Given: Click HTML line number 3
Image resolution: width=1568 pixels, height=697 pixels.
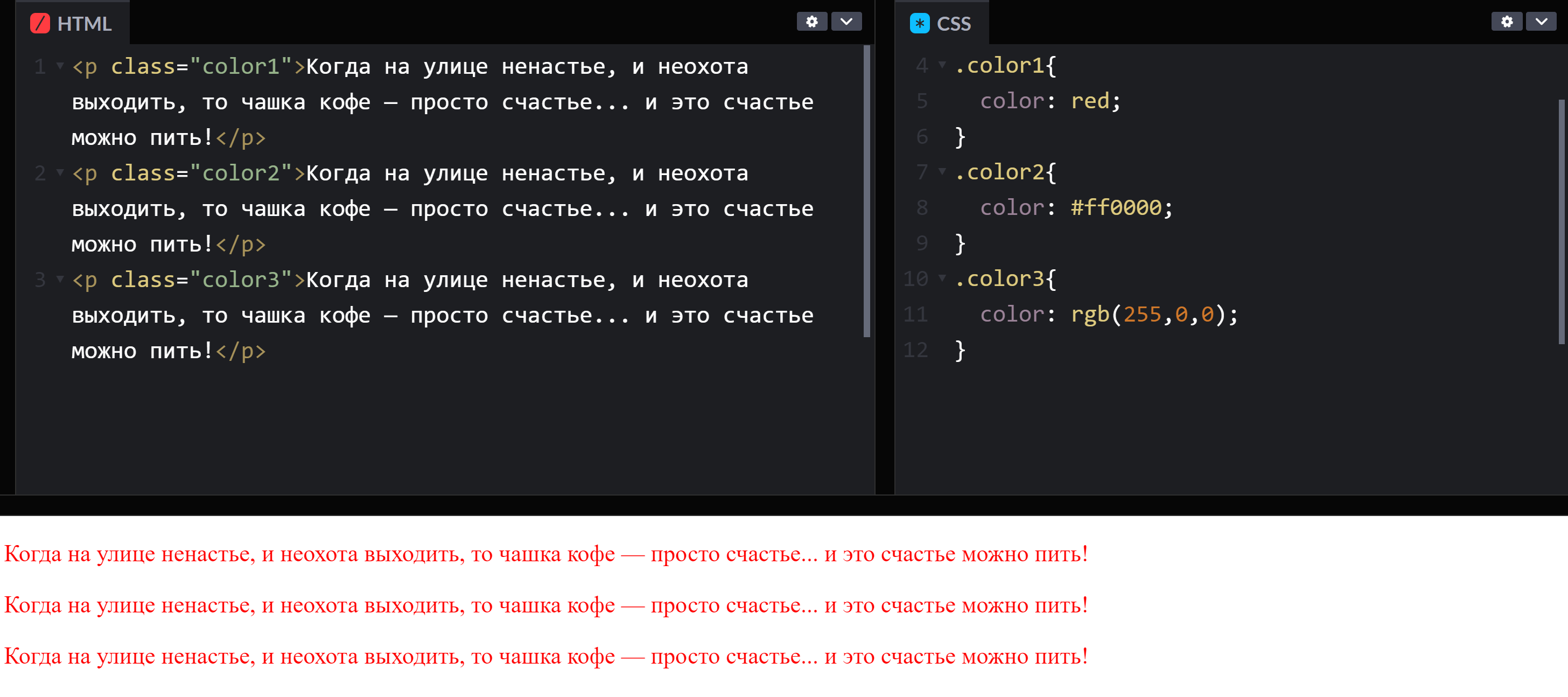Looking at the screenshot, I should (x=40, y=280).
